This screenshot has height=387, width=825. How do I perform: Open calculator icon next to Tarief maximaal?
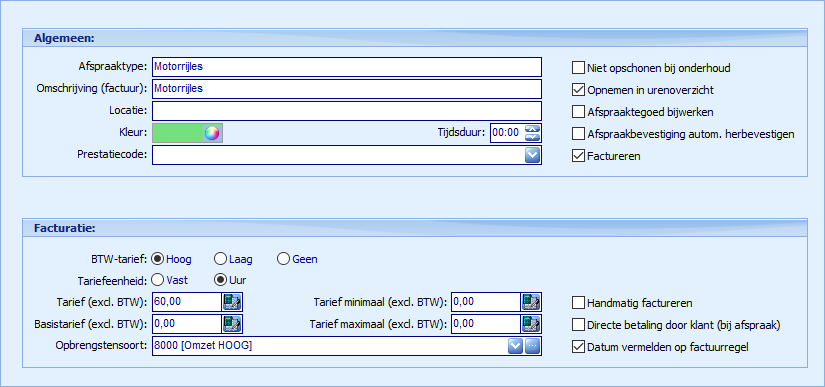pos(531,323)
